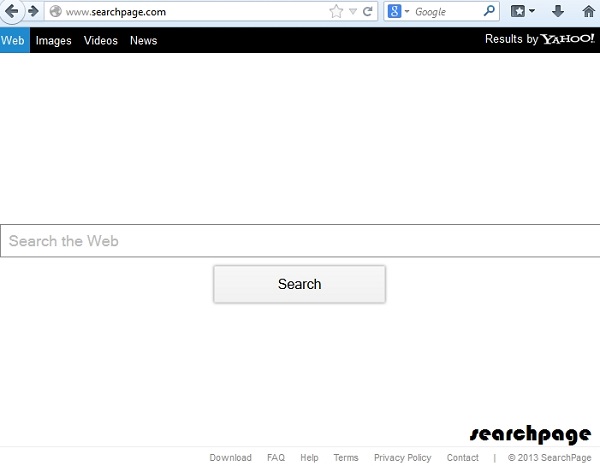Click the magnifier icon in the Google search box
Image resolution: width=600 pixels, height=466 pixels.
pos(490,12)
